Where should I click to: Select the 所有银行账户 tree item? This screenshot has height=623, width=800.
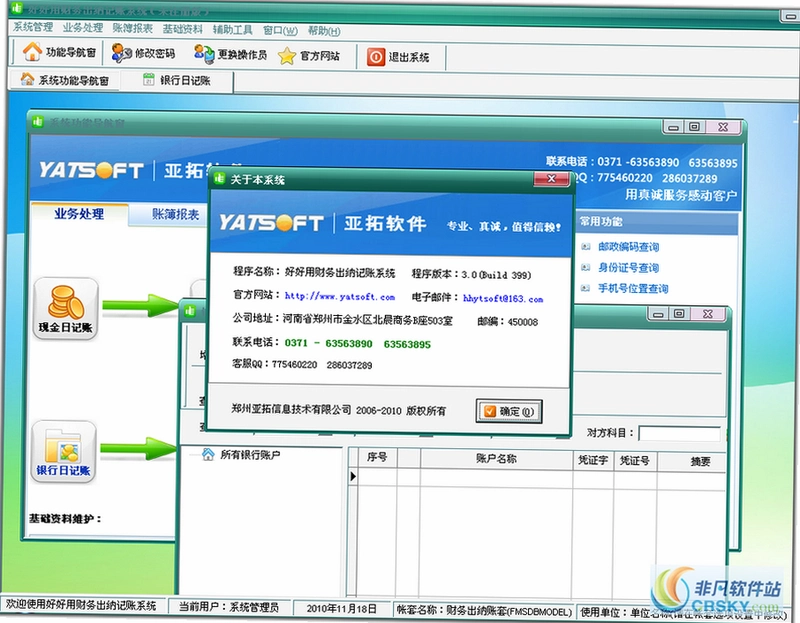click(250, 455)
